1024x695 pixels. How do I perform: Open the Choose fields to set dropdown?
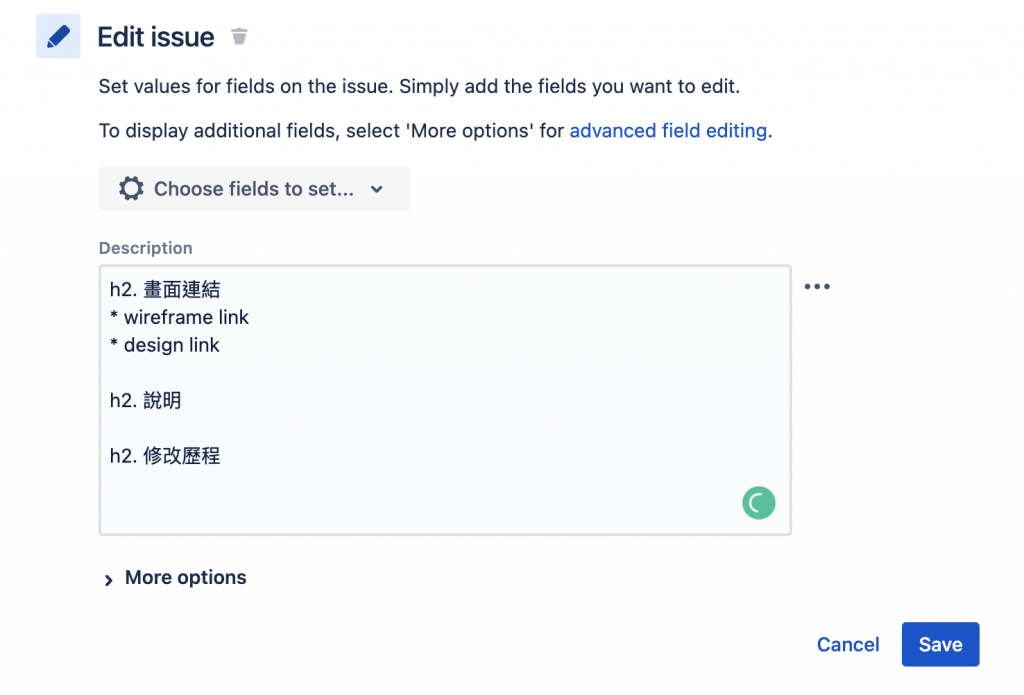click(254, 189)
